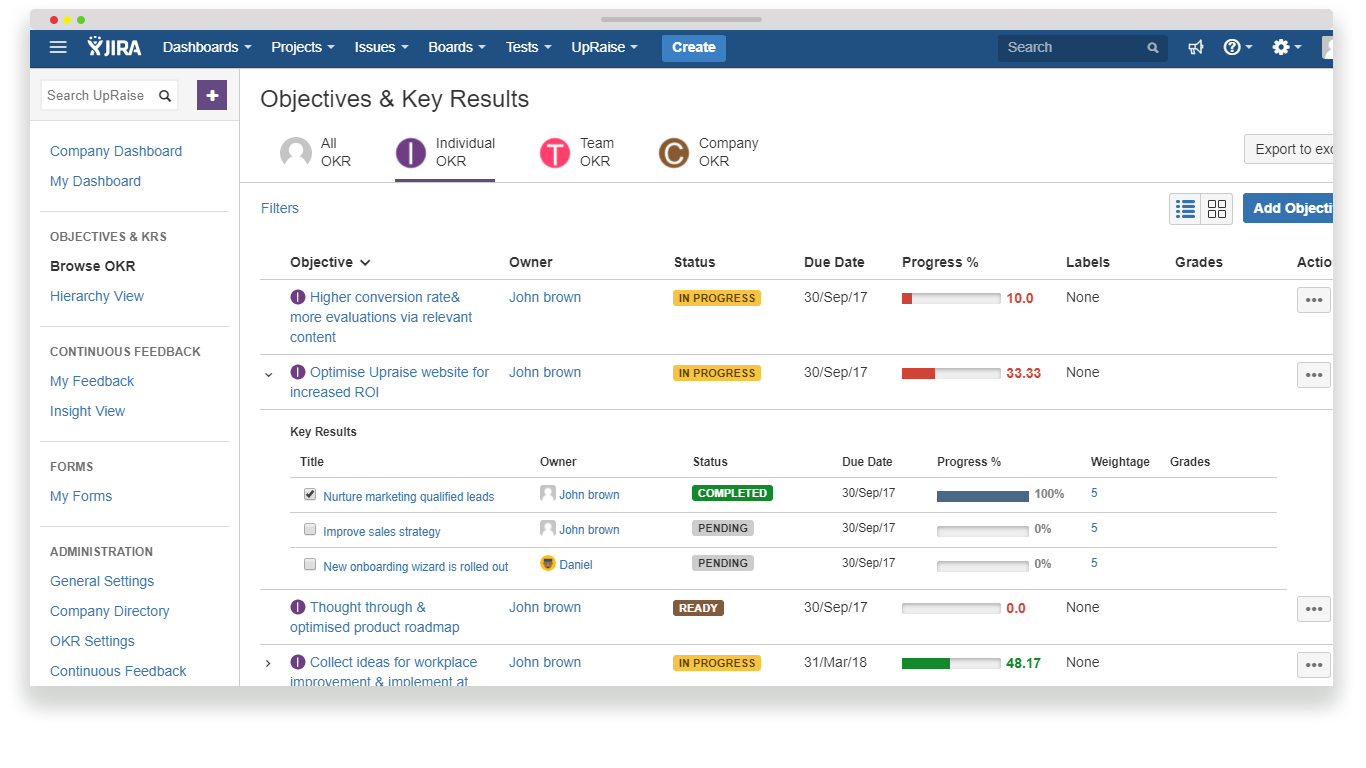Viewport: 1366px width, 768px height.
Task: Open the actions menu for Optimise Upraise website objective
Action: click(1313, 374)
